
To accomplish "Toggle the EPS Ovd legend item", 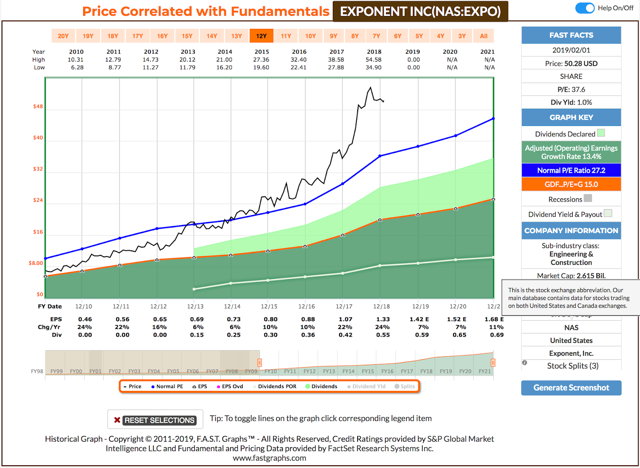I will (230, 386).
